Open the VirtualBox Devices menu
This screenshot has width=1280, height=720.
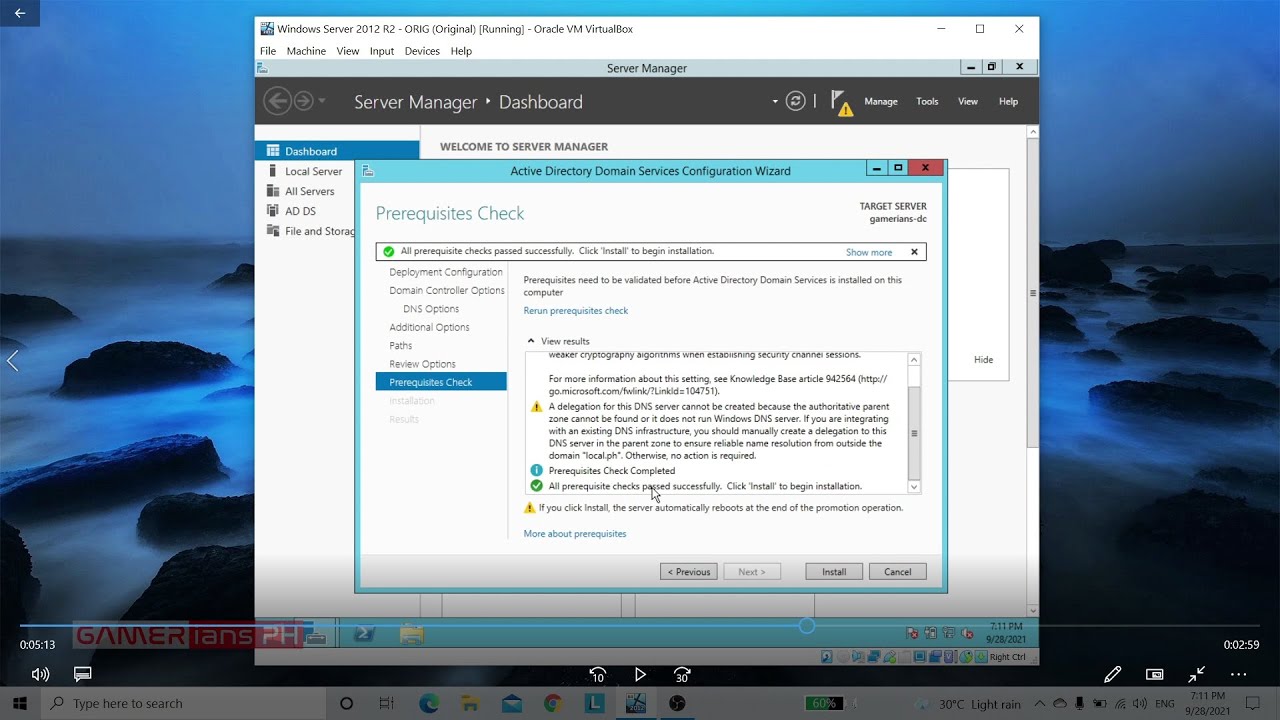[x=422, y=51]
